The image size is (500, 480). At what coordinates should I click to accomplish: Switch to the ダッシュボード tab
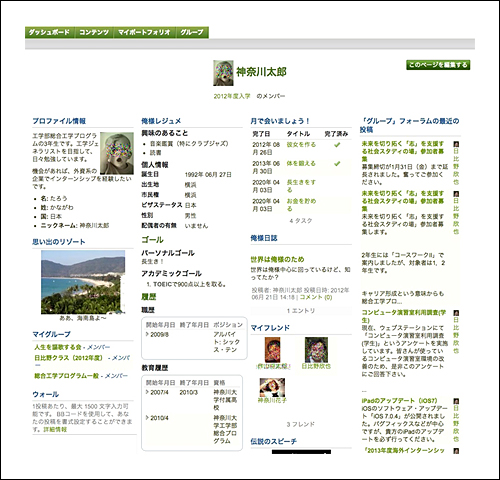[50, 32]
